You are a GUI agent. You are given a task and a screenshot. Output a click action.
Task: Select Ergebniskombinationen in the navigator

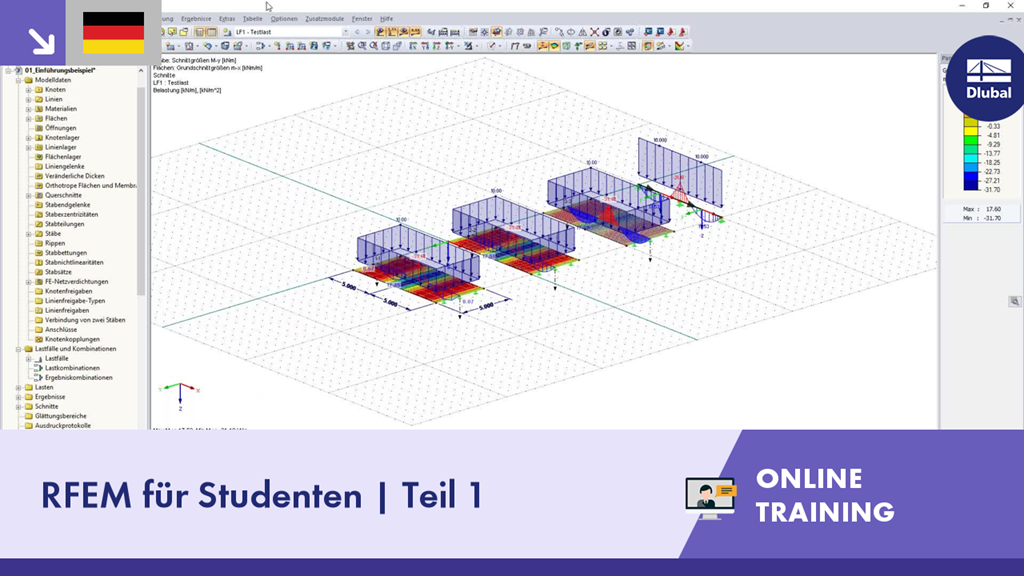[x=78, y=377]
